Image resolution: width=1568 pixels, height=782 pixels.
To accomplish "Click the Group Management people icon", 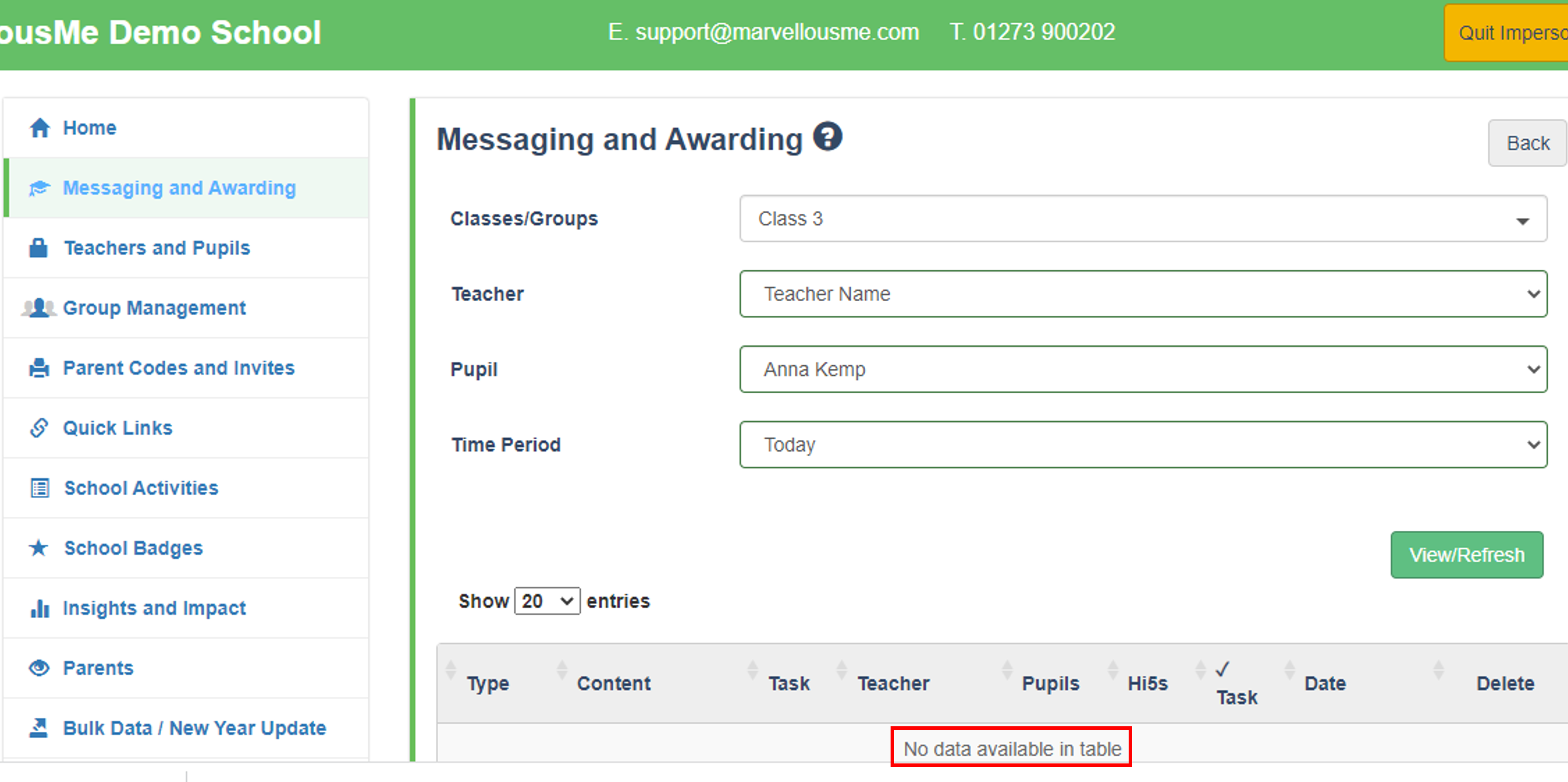I will (38, 308).
